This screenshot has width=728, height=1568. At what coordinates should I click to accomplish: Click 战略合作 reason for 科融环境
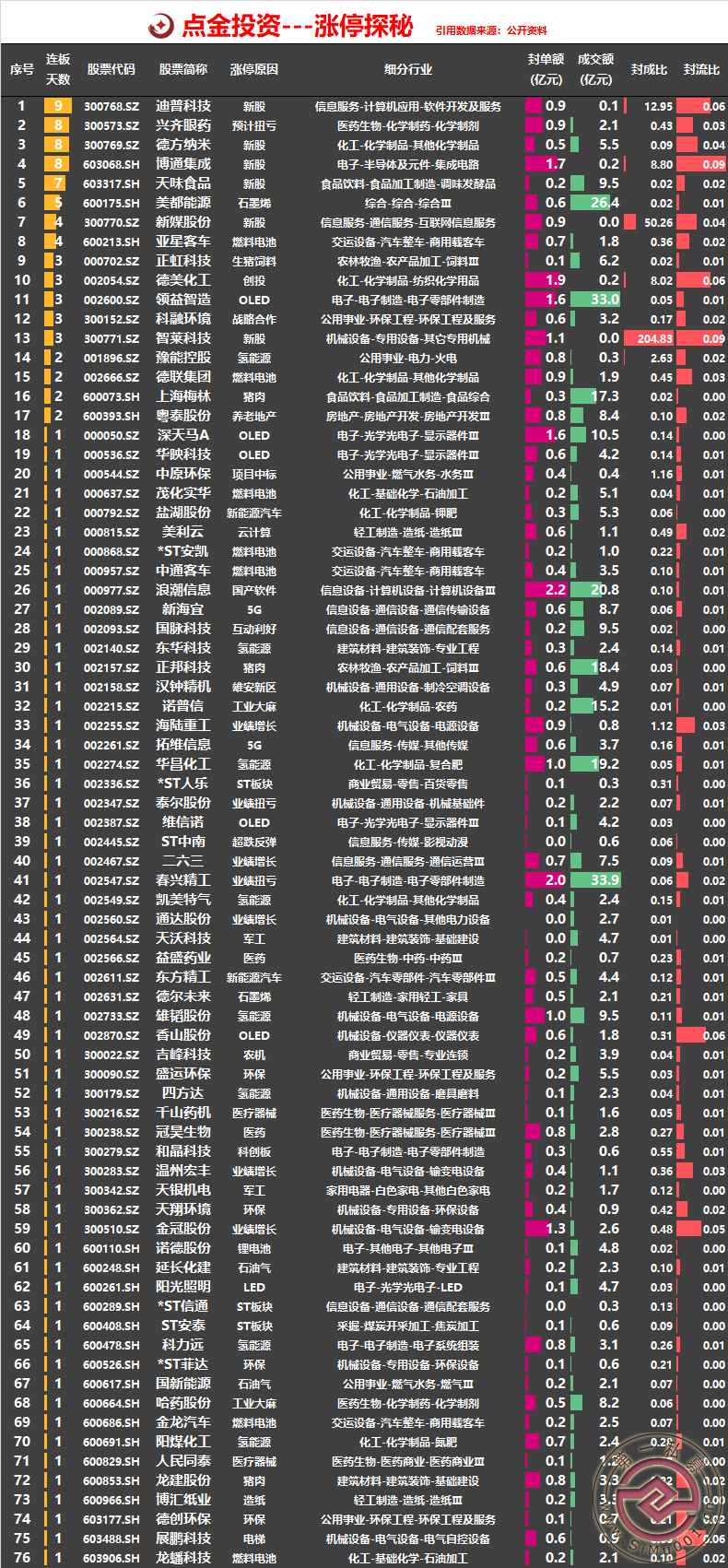[x=254, y=320]
